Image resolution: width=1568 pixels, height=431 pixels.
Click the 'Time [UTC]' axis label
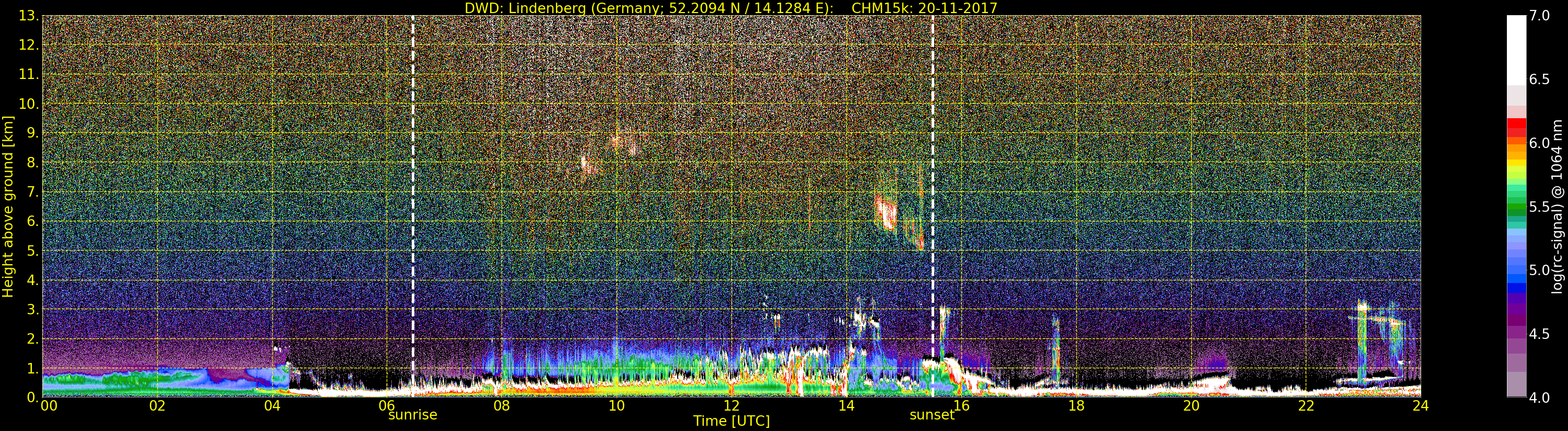pos(731,421)
